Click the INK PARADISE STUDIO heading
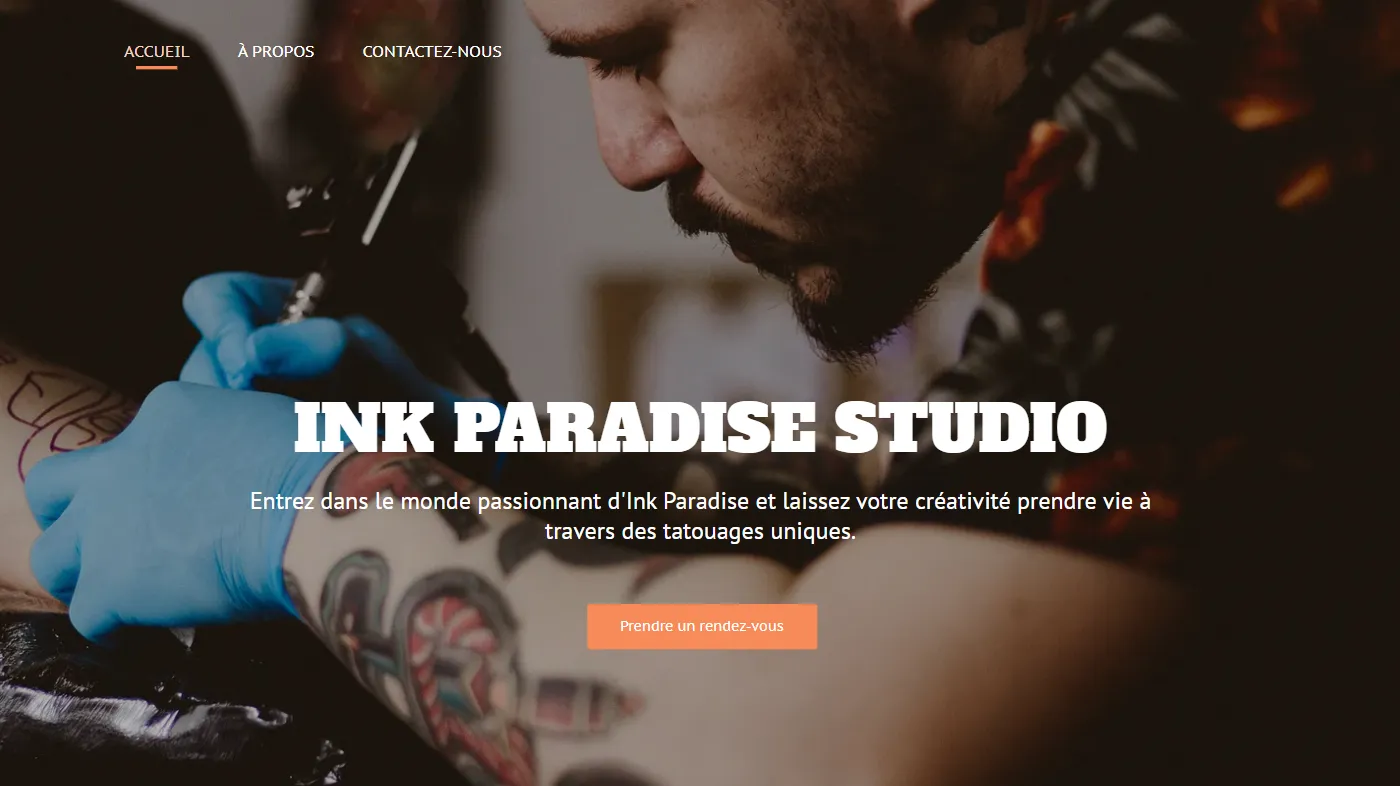The height and width of the screenshot is (786, 1400). [700, 428]
